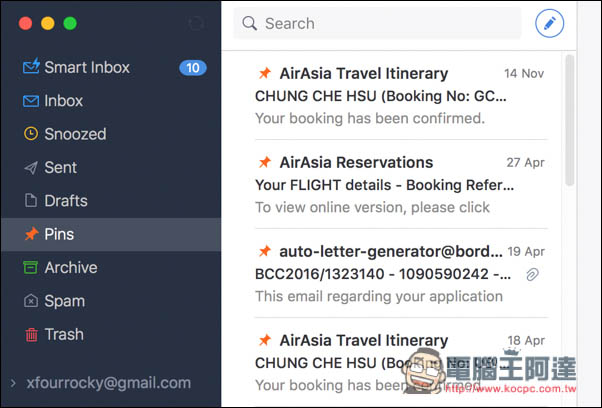Click the attachment paperclip on BCC2016 email

tap(533, 274)
